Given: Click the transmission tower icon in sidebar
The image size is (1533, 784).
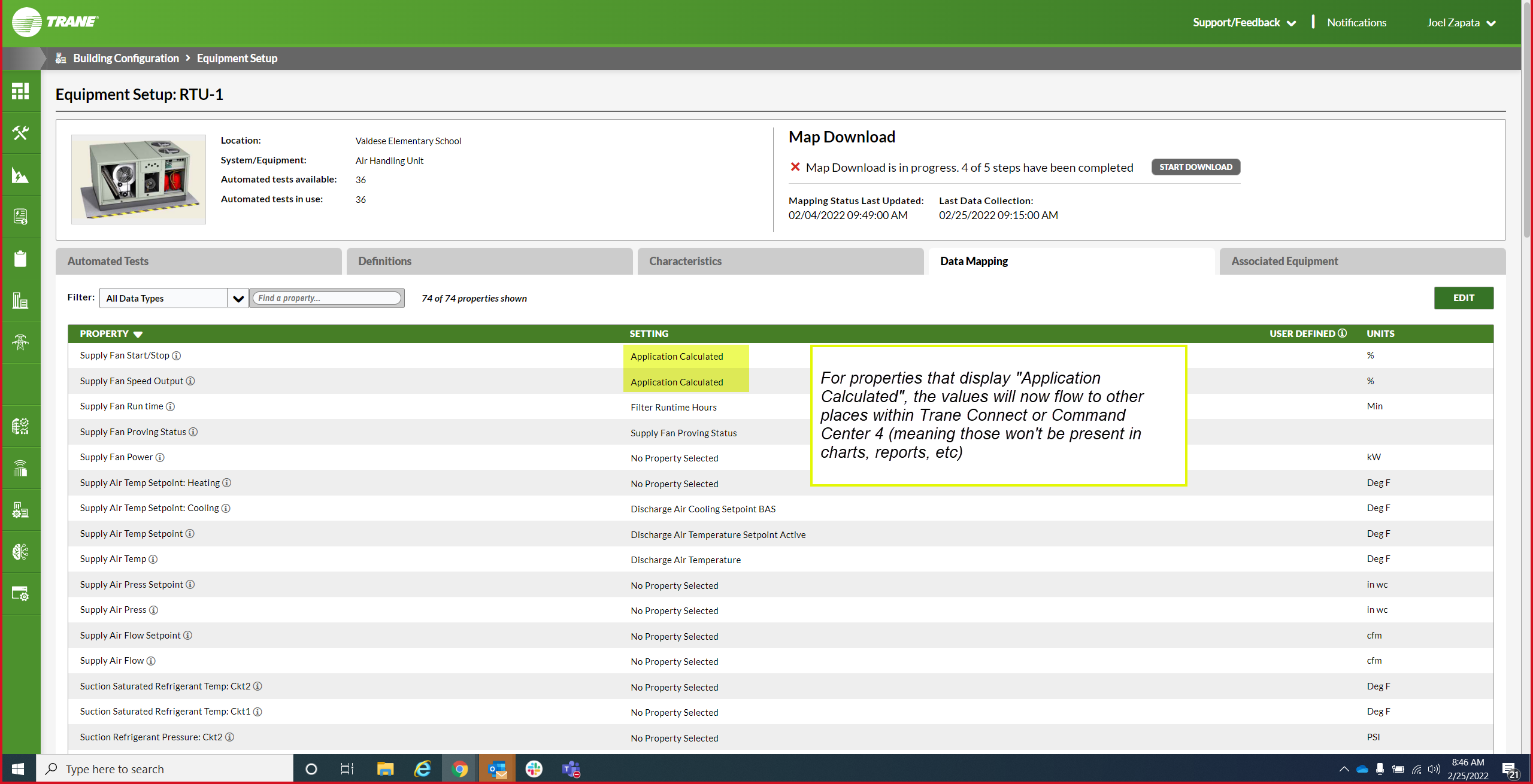Looking at the screenshot, I should pyautogui.click(x=20, y=342).
